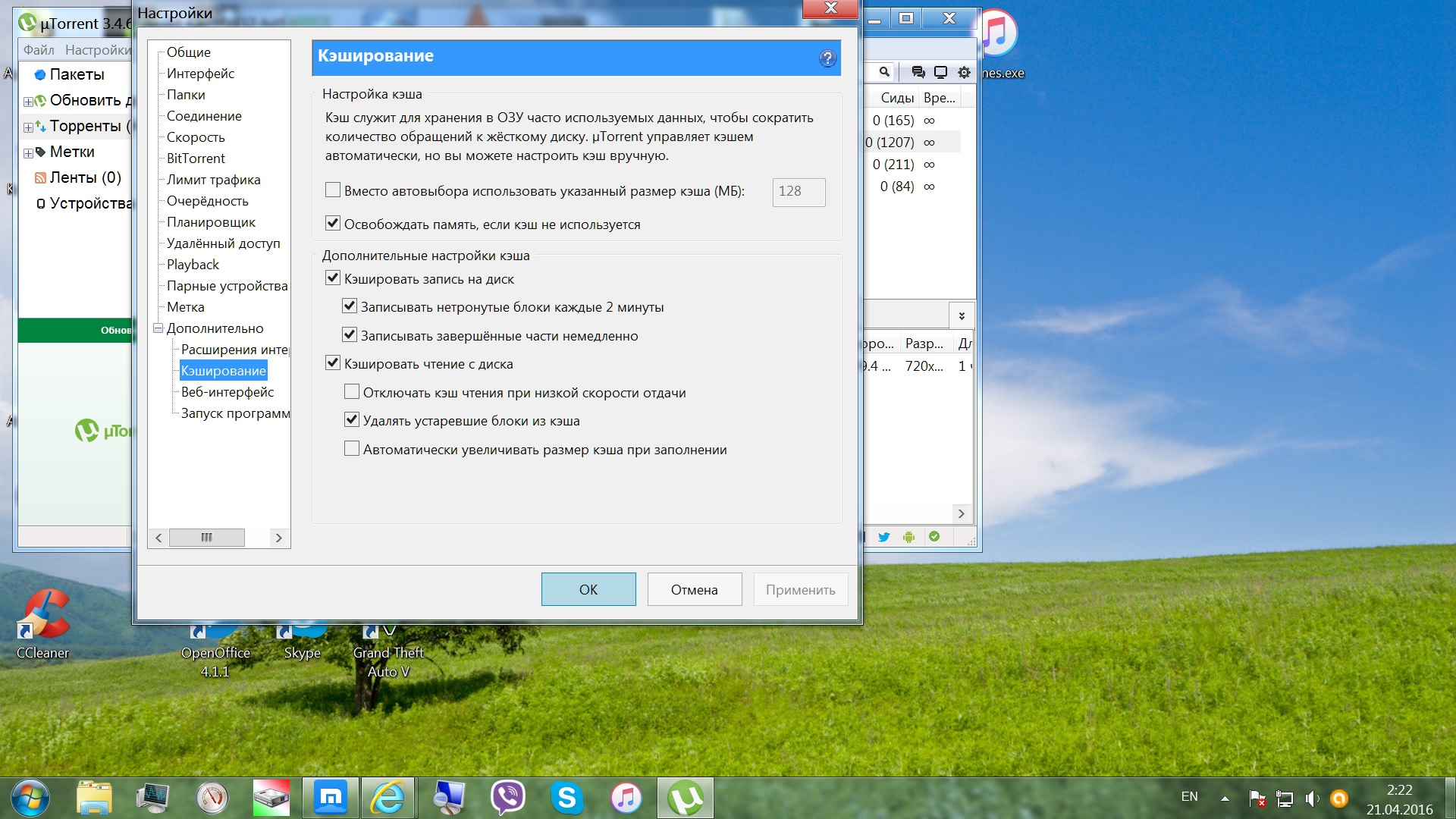This screenshot has width=1456, height=819.
Task: Select Скорость in settings tree
Action: point(196,137)
